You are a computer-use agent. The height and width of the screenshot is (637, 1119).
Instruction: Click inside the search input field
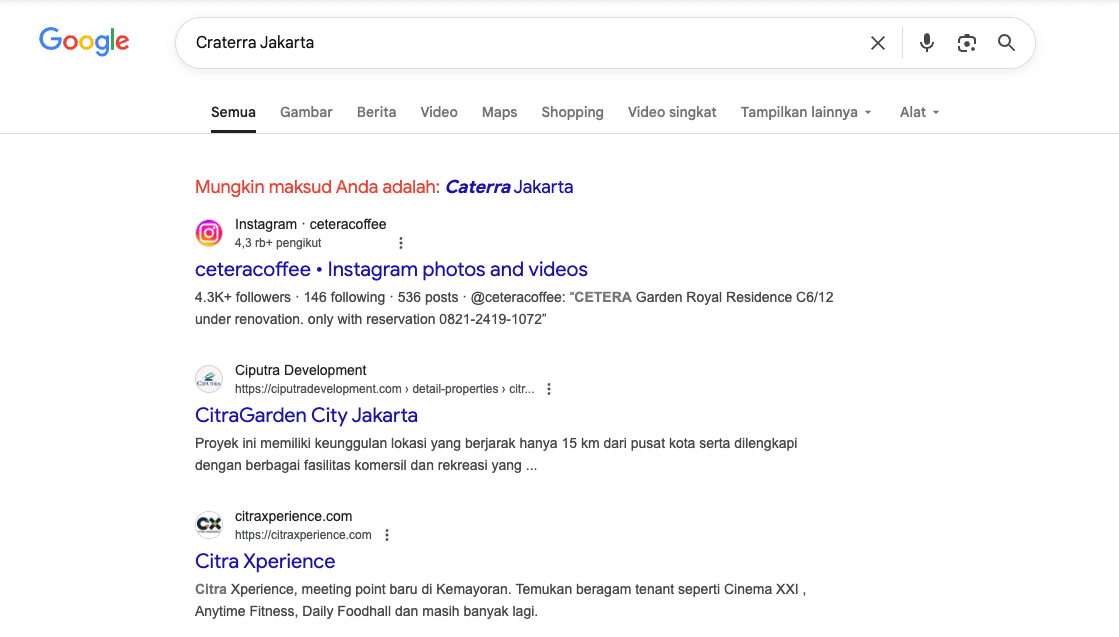500,43
